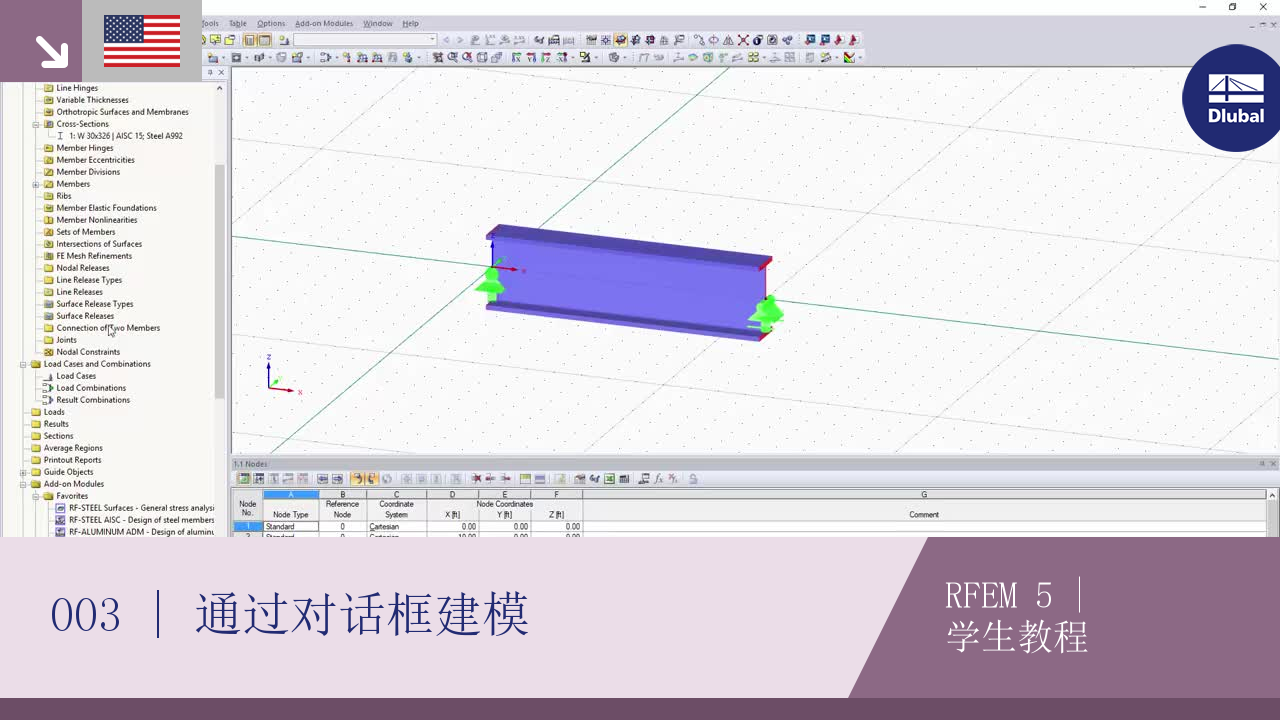1280x720 pixels.
Task: Select Intersections of Surfaces item
Action: [99, 244]
